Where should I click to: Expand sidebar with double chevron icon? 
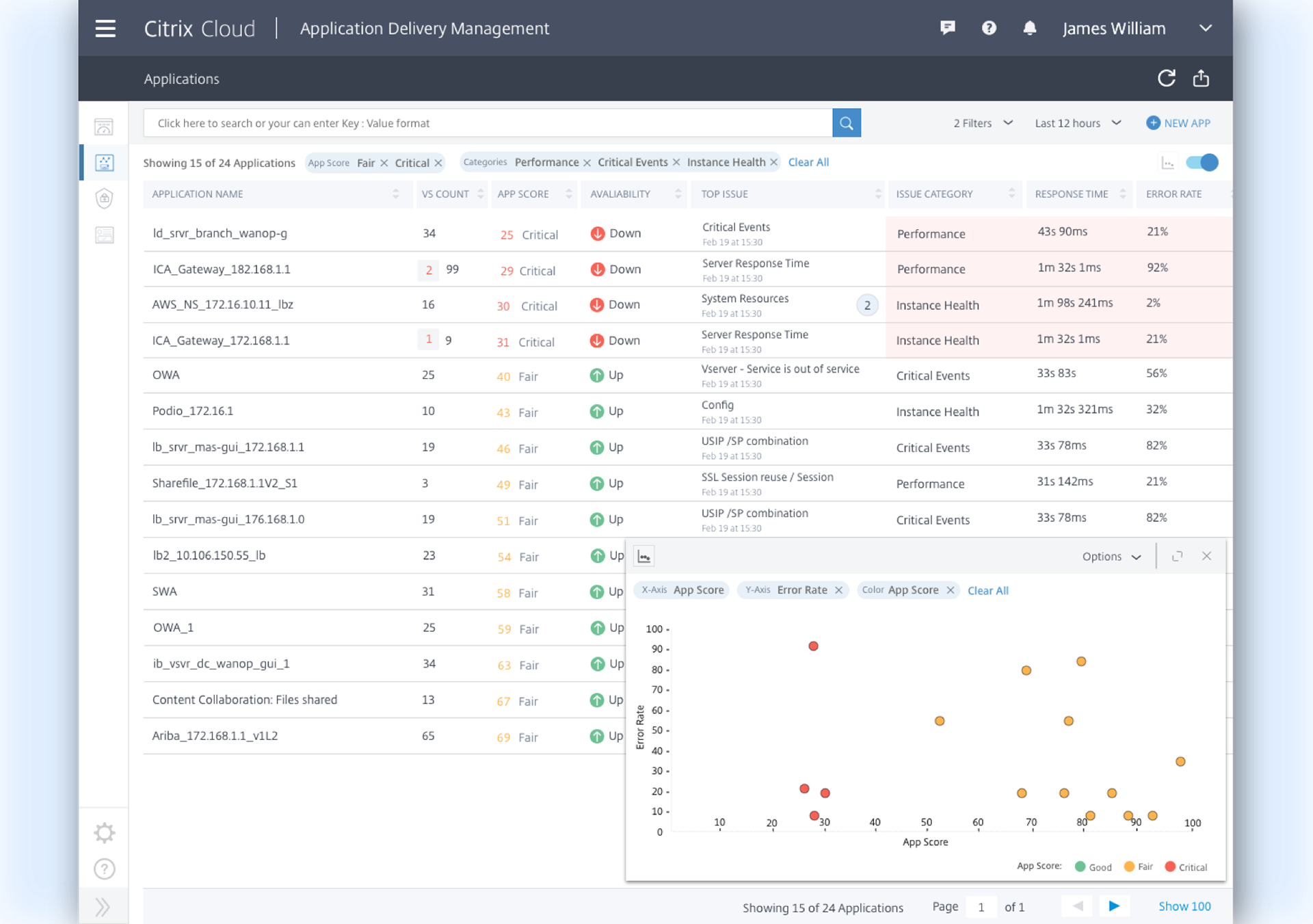click(x=103, y=907)
